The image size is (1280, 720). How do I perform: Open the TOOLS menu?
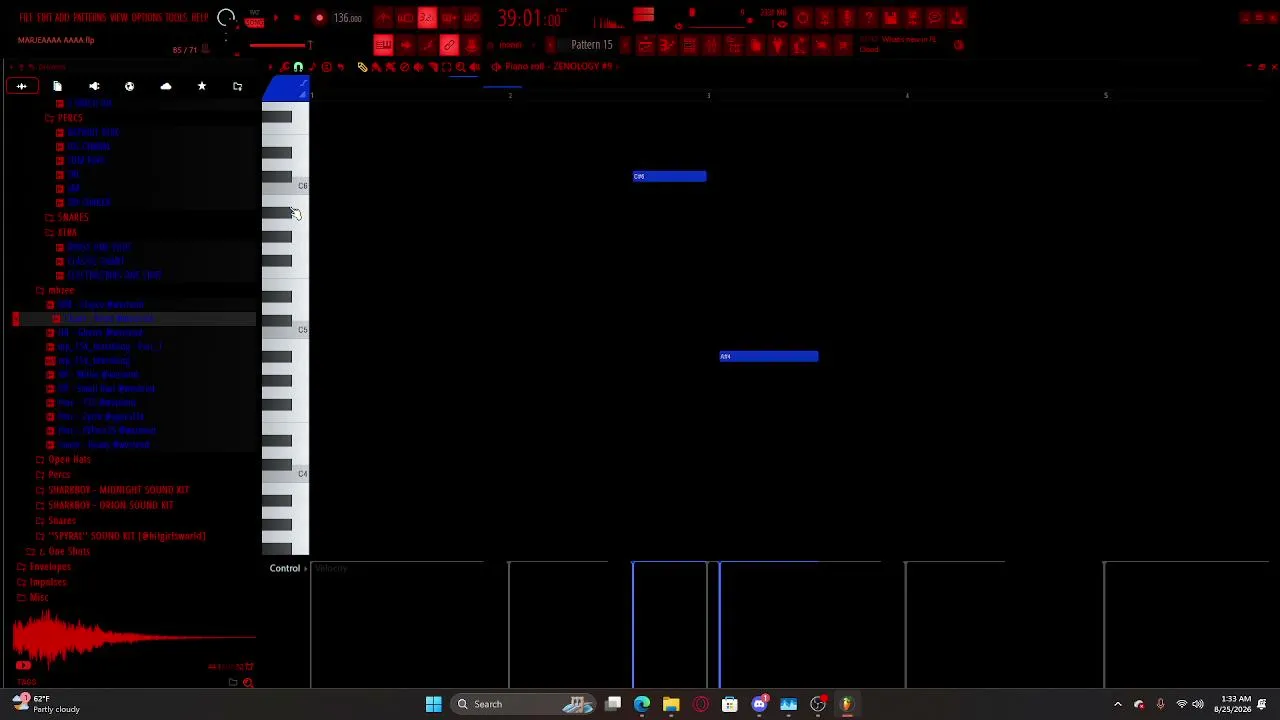[x=176, y=18]
